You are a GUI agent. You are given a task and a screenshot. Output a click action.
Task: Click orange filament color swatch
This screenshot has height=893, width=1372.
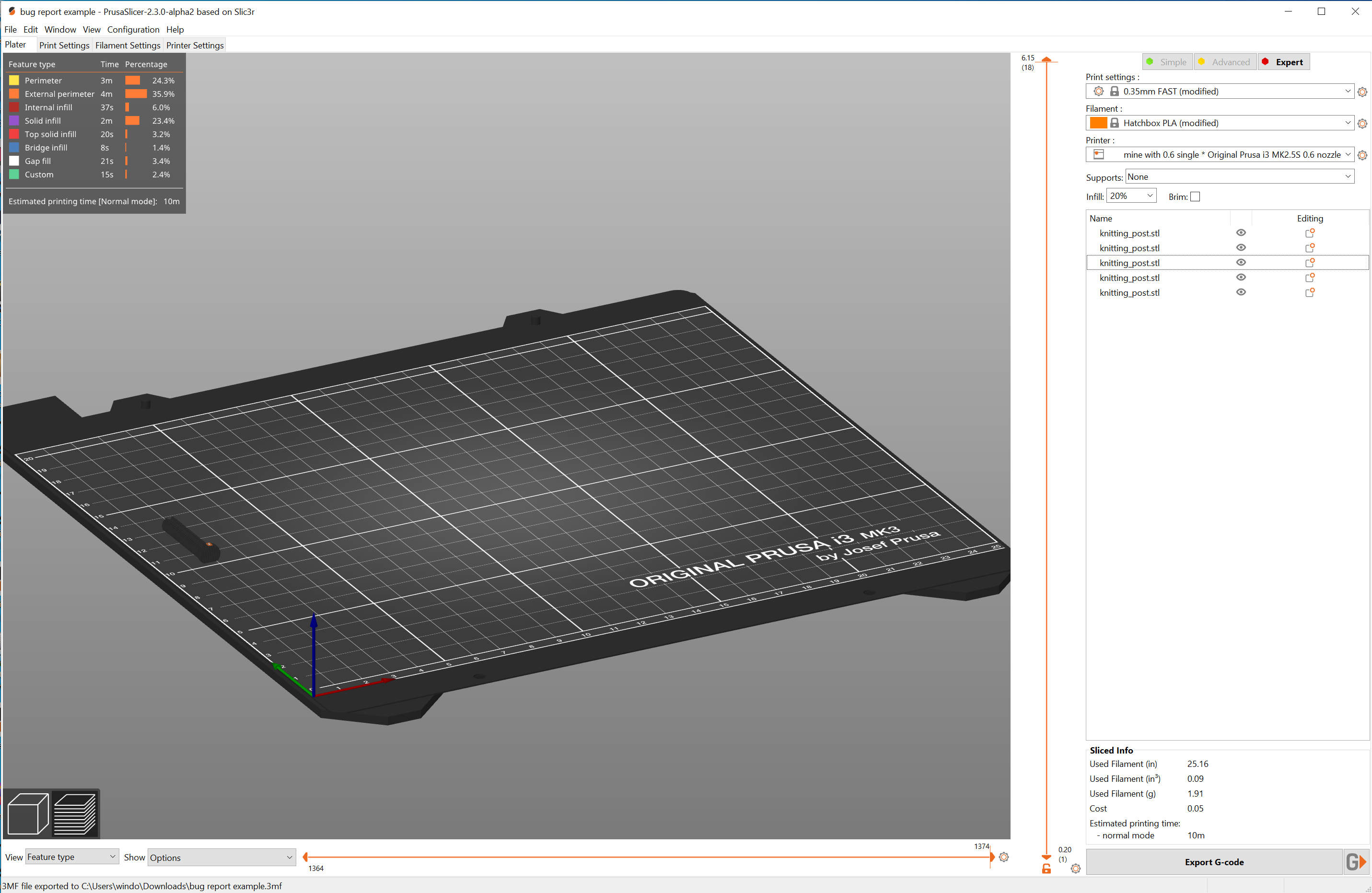point(1098,123)
